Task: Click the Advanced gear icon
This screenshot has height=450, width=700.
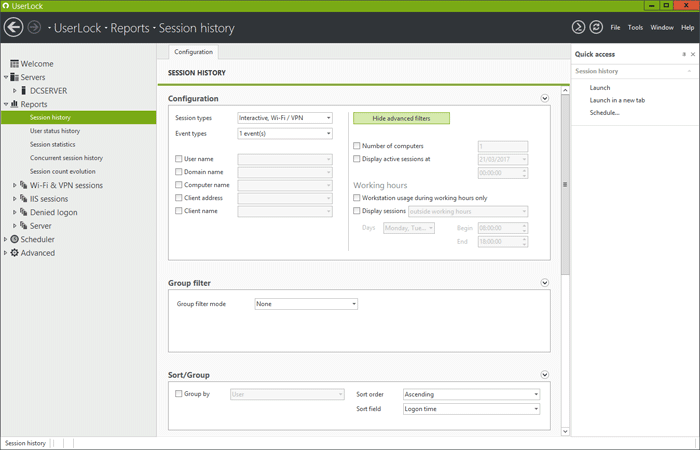Action: [x=14, y=253]
